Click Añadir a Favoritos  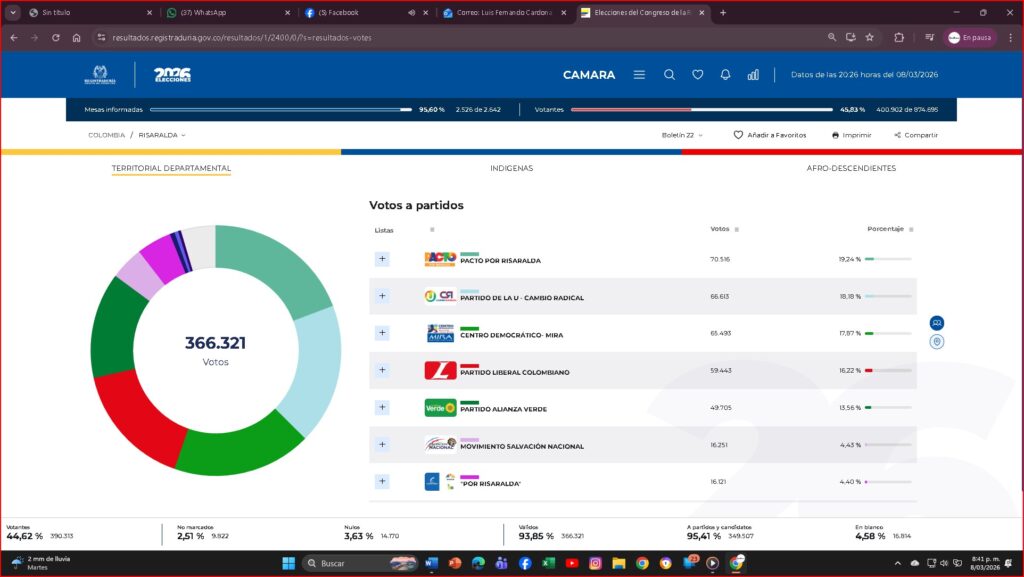(x=769, y=135)
